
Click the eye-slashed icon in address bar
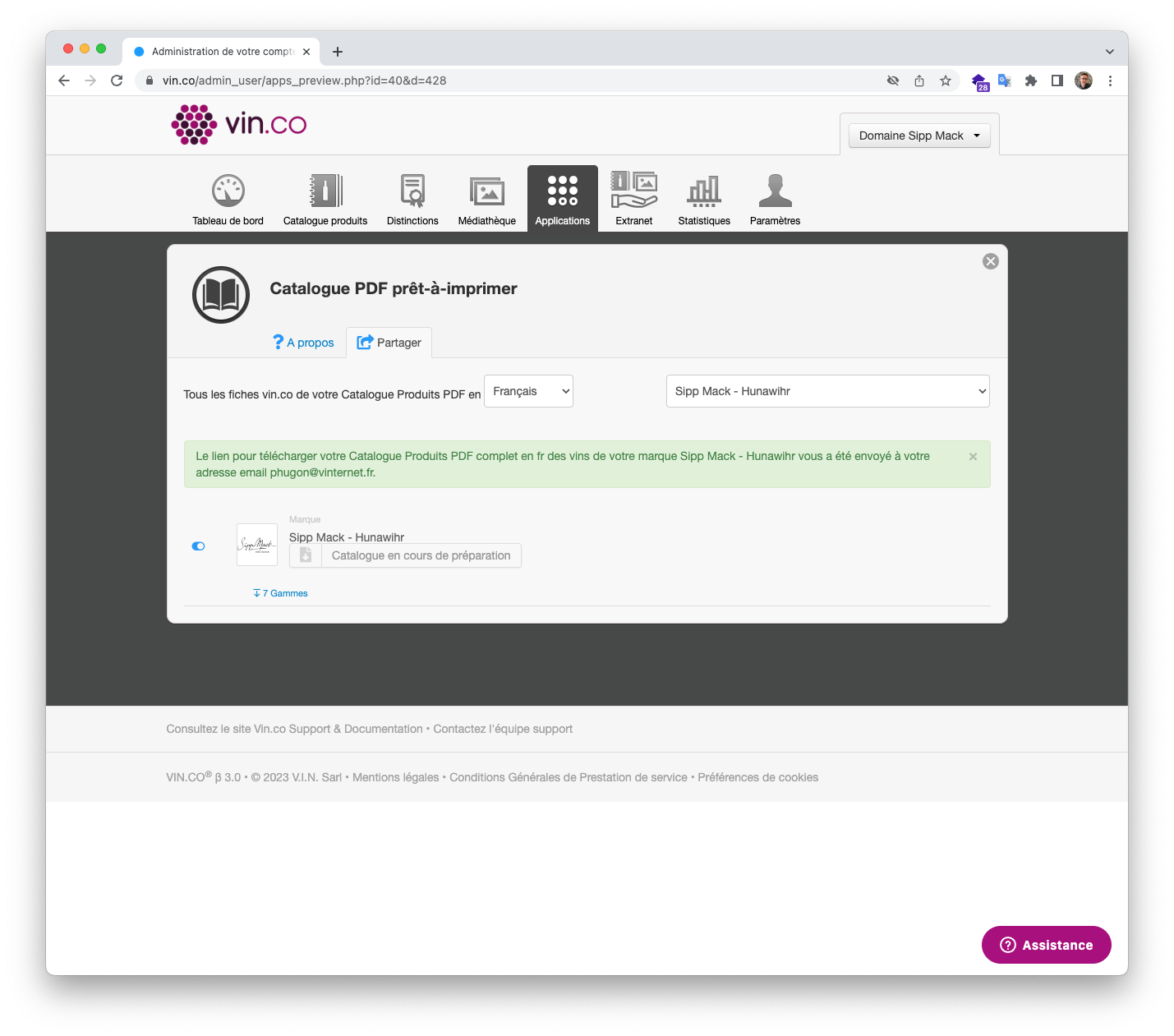coord(893,81)
